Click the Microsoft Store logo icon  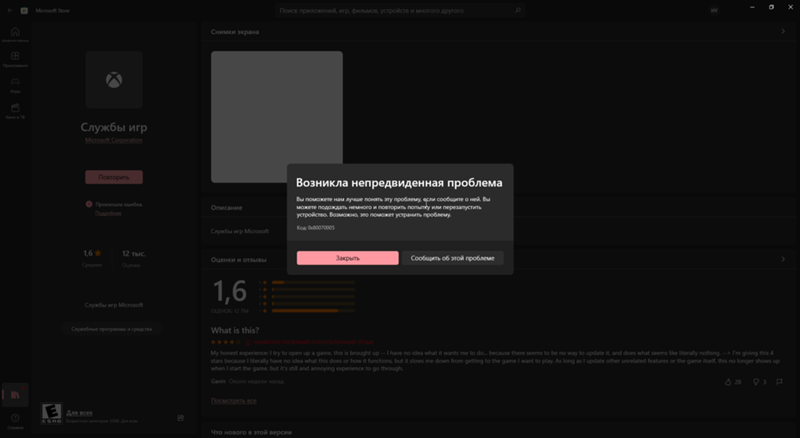pos(24,10)
